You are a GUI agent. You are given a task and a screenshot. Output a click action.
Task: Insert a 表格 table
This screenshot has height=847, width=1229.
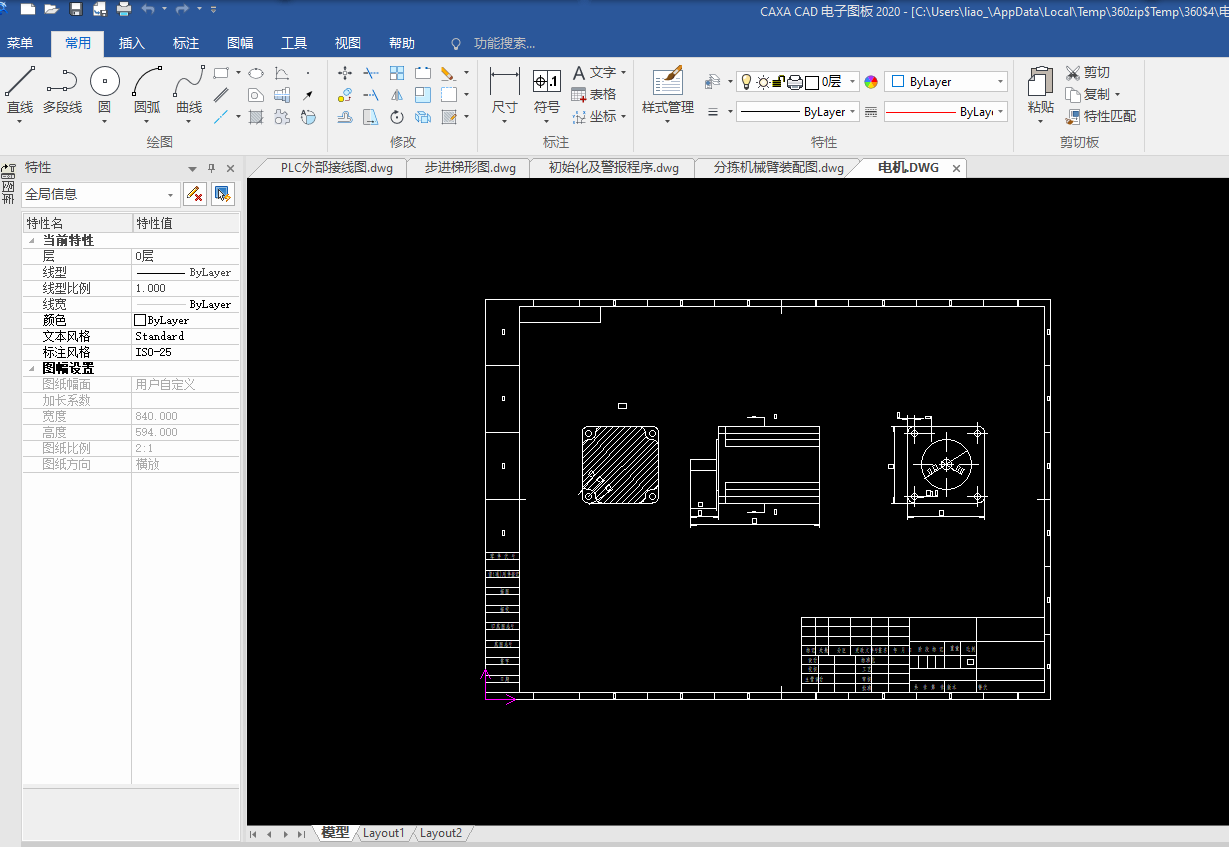[x=594, y=94]
